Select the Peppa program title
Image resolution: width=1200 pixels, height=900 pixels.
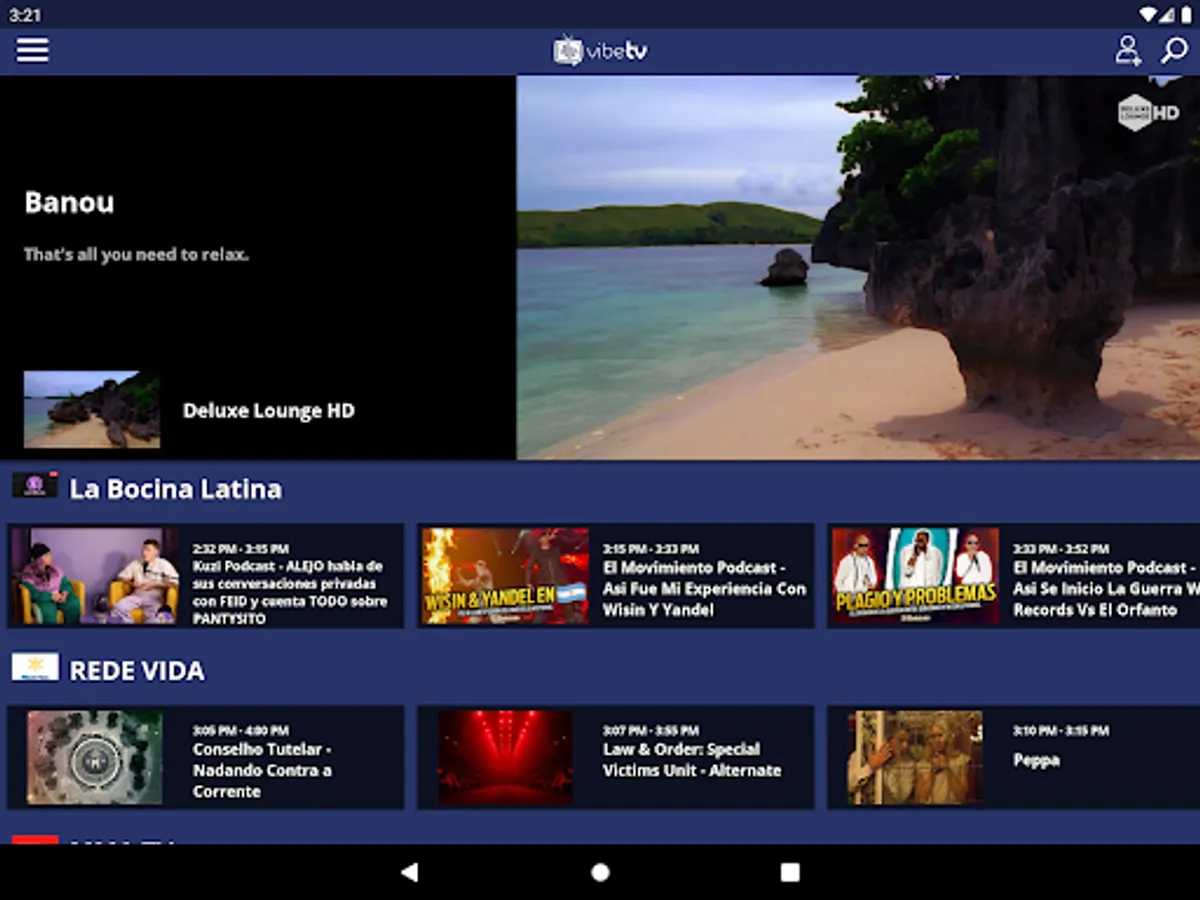tap(1036, 760)
